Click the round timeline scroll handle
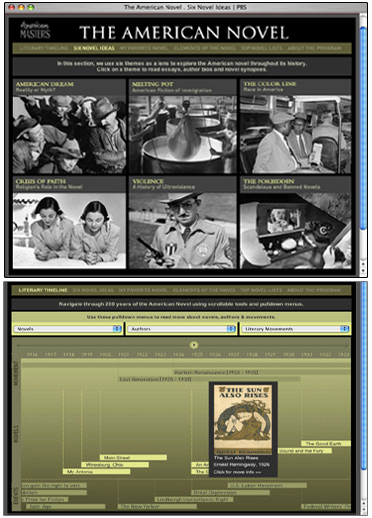This screenshot has height=518, width=372. (194, 345)
